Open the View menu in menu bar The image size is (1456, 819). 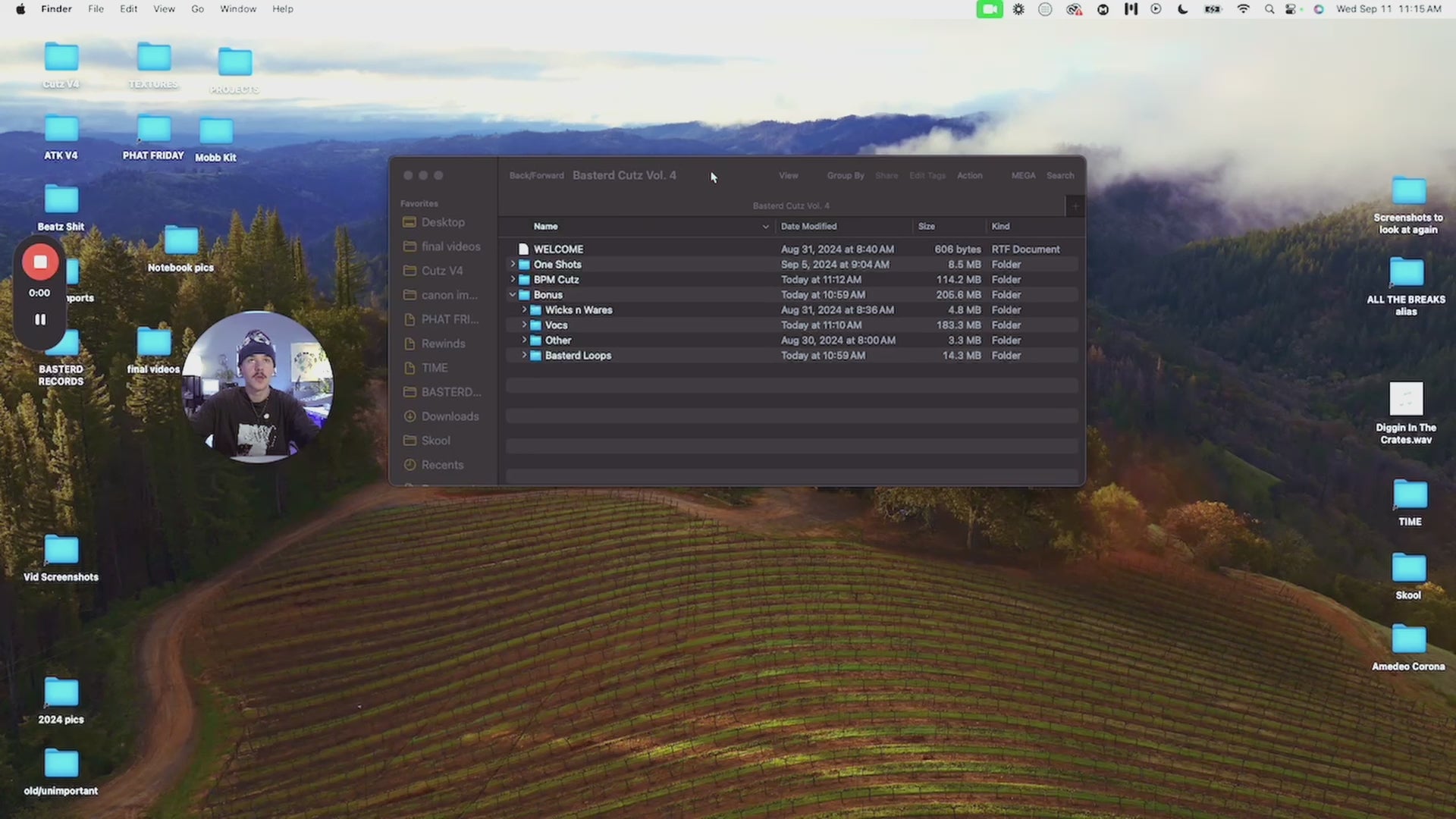164,9
